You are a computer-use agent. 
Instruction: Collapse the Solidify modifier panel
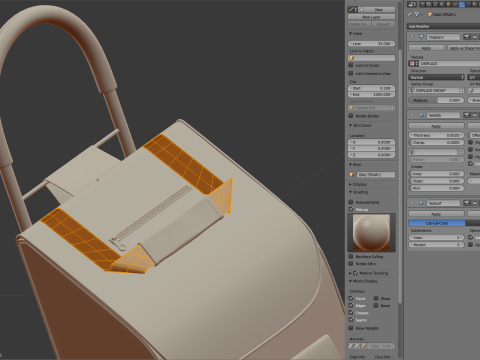point(412,115)
